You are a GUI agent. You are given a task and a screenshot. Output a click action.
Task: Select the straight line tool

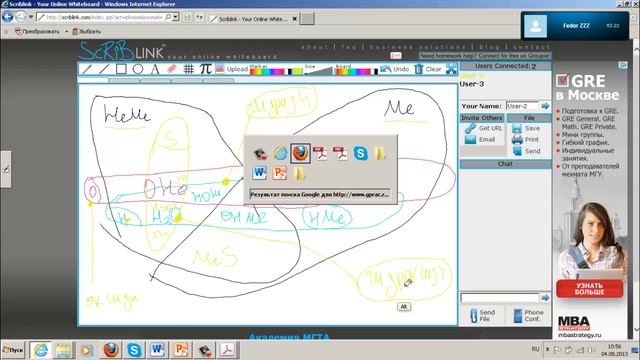[104, 69]
